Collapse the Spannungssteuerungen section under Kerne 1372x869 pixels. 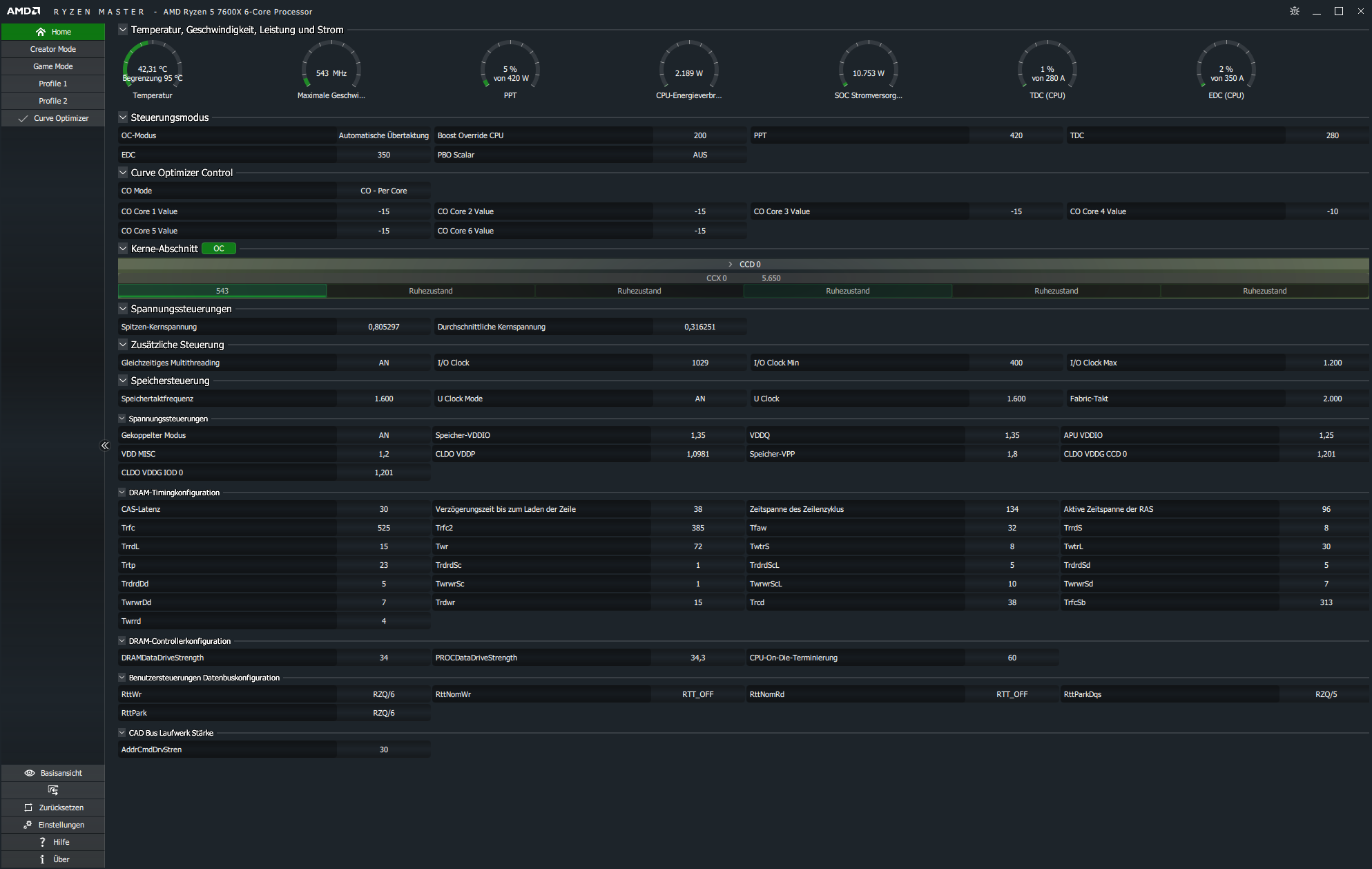pos(123,309)
